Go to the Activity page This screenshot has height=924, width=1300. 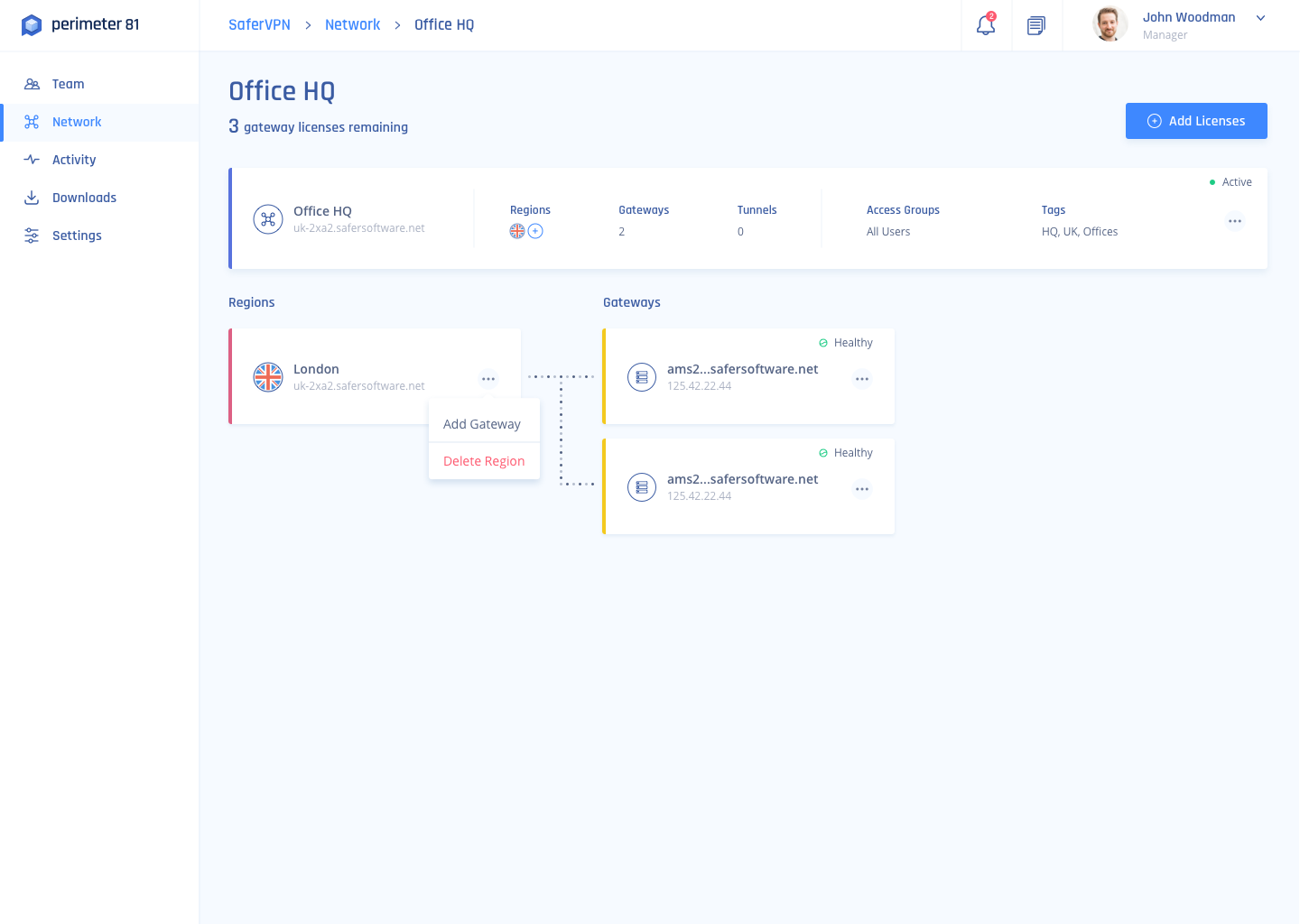99,160
